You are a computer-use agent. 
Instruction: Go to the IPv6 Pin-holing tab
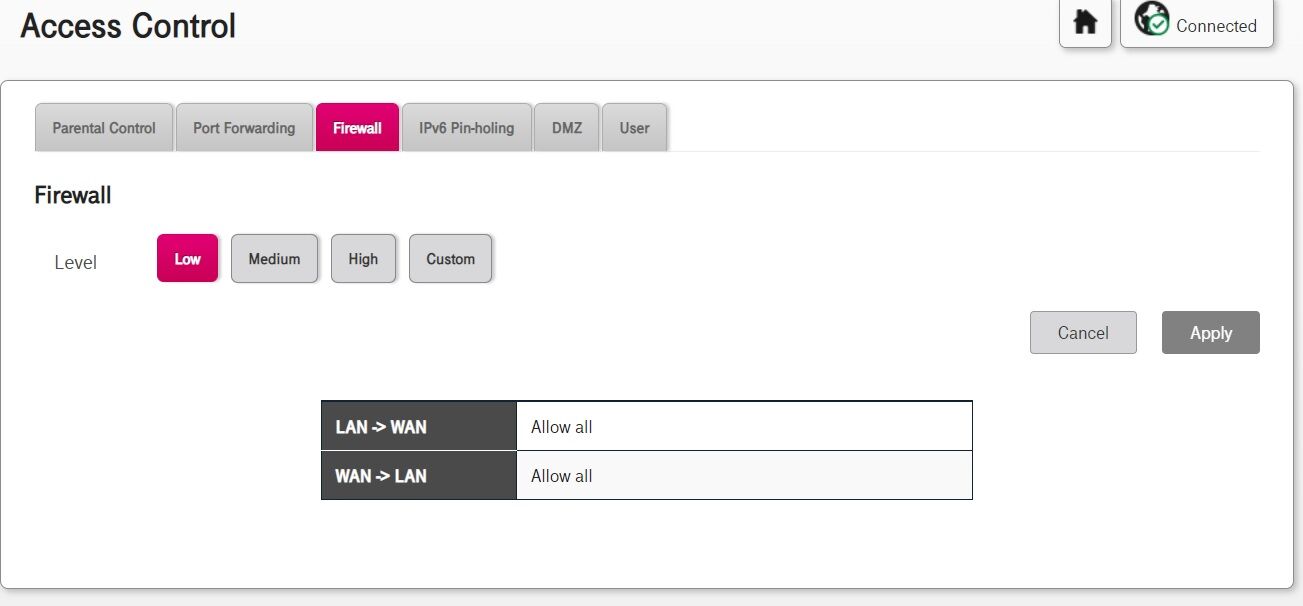[466, 127]
